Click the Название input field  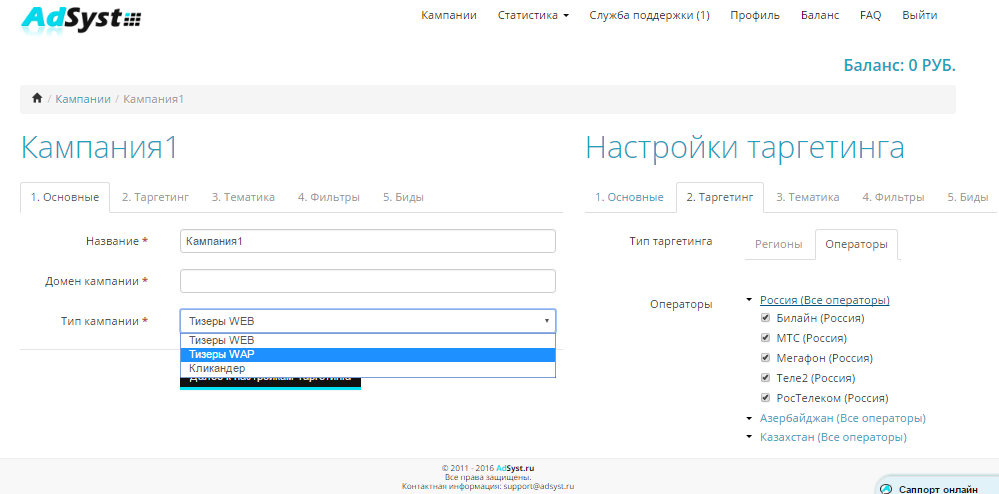coord(368,242)
